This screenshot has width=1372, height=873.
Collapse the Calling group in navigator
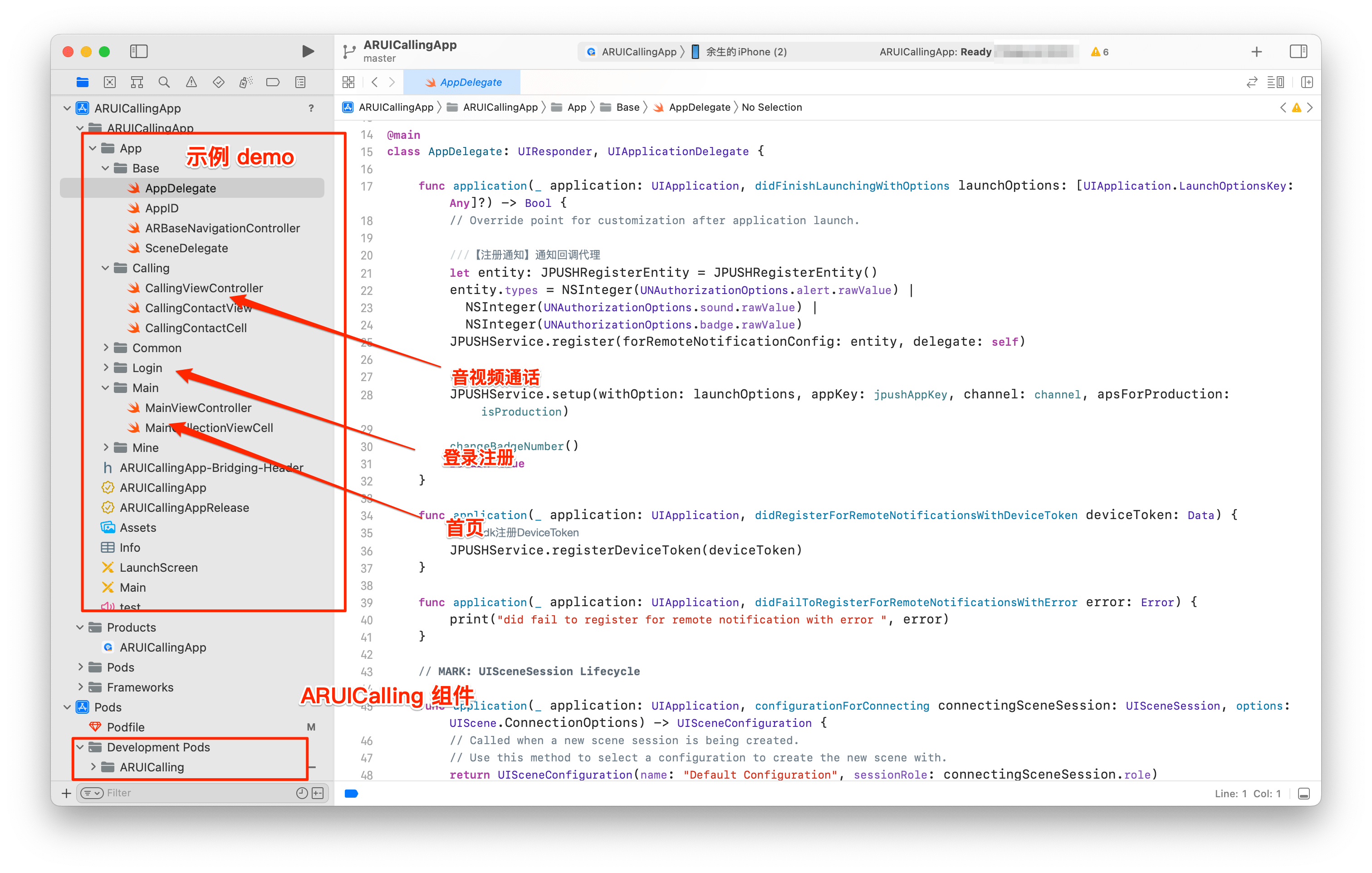105,268
